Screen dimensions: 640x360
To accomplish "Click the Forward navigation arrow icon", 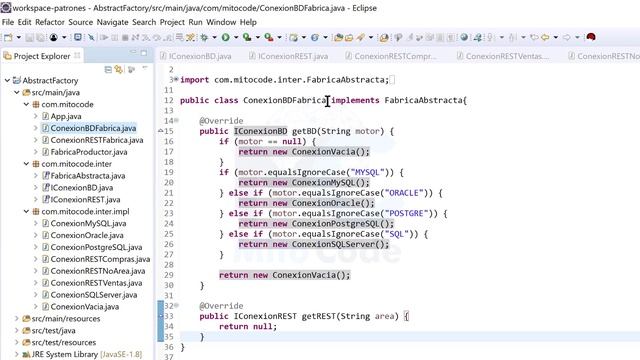I will point(567,38).
